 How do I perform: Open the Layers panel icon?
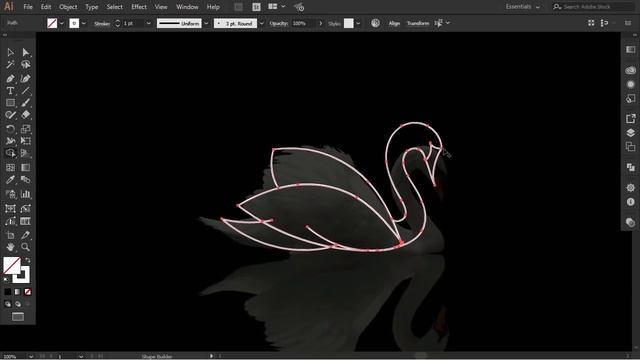(631, 133)
